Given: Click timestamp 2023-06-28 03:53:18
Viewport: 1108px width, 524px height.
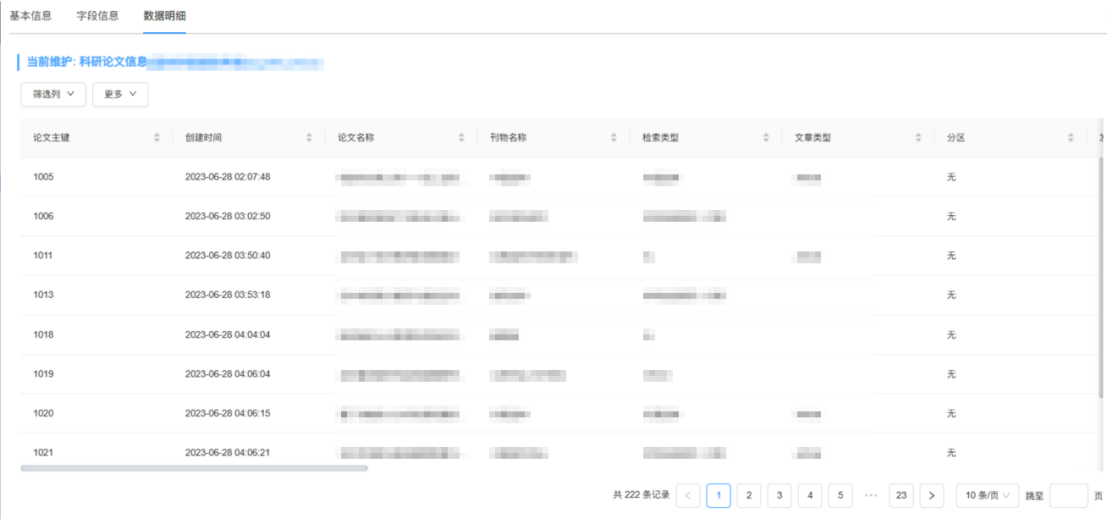Looking at the screenshot, I should [228, 294].
